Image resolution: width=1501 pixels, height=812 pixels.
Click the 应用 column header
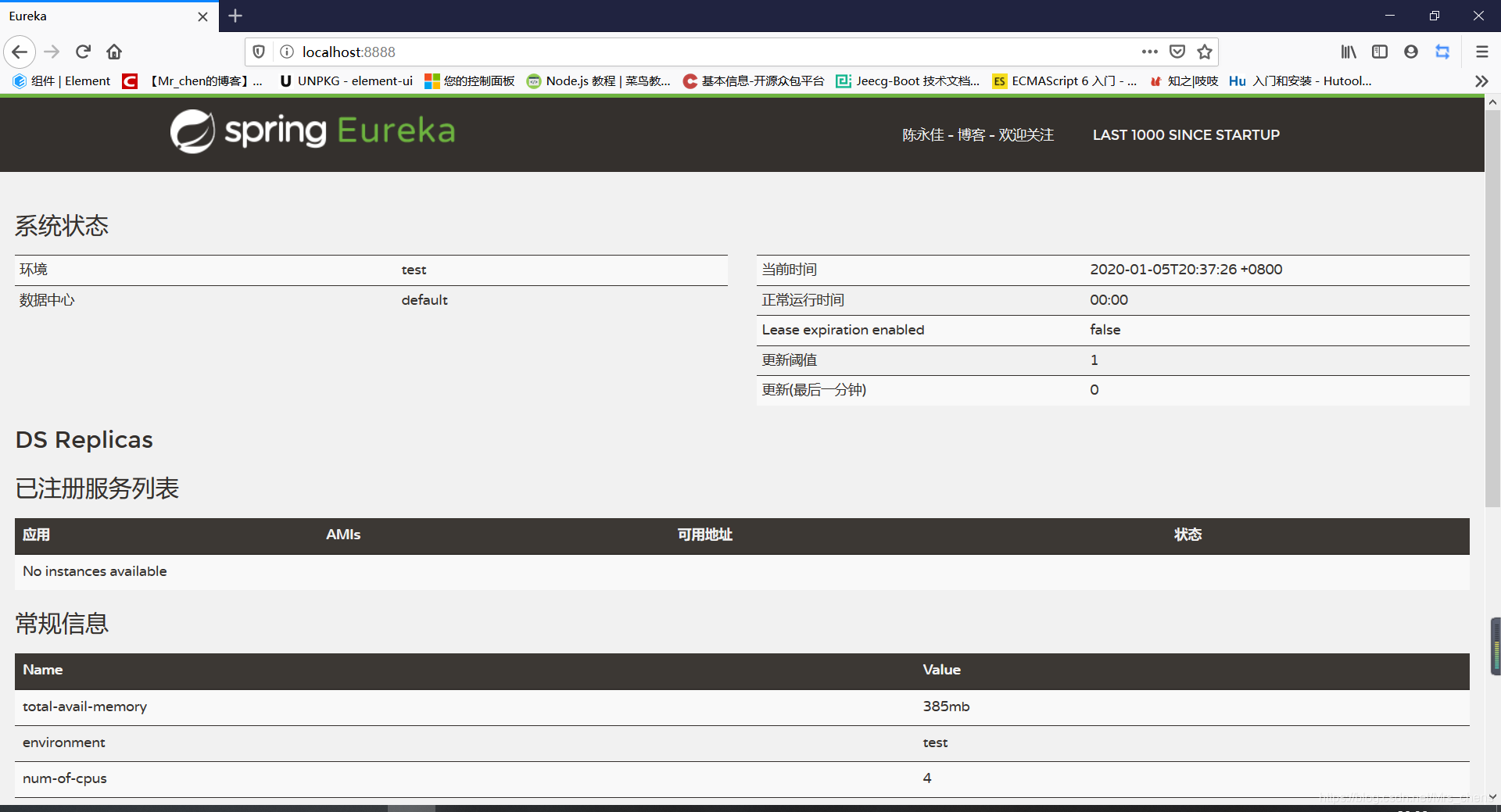[36, 535]
